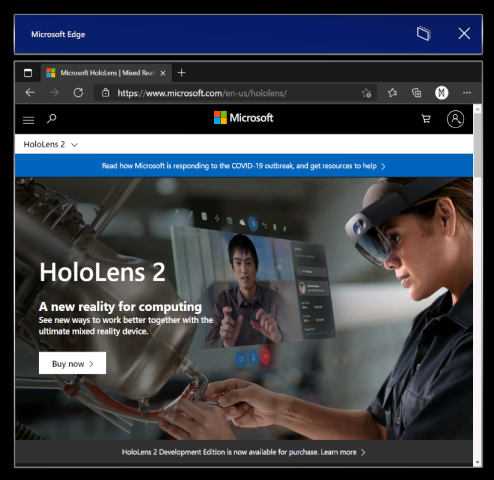
Task: Go back to the previous page
Action: [x=30, y=93]
